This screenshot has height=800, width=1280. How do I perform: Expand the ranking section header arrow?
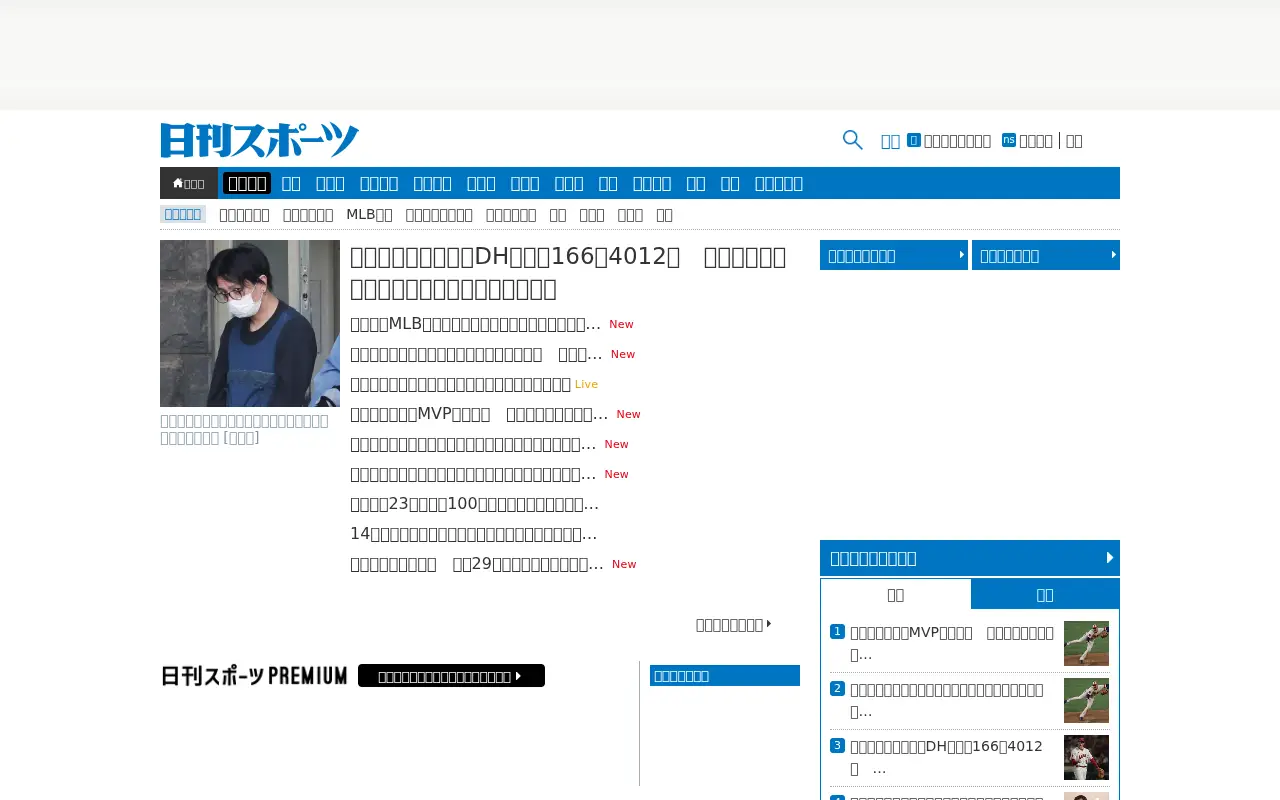(x=1110, y=558)
